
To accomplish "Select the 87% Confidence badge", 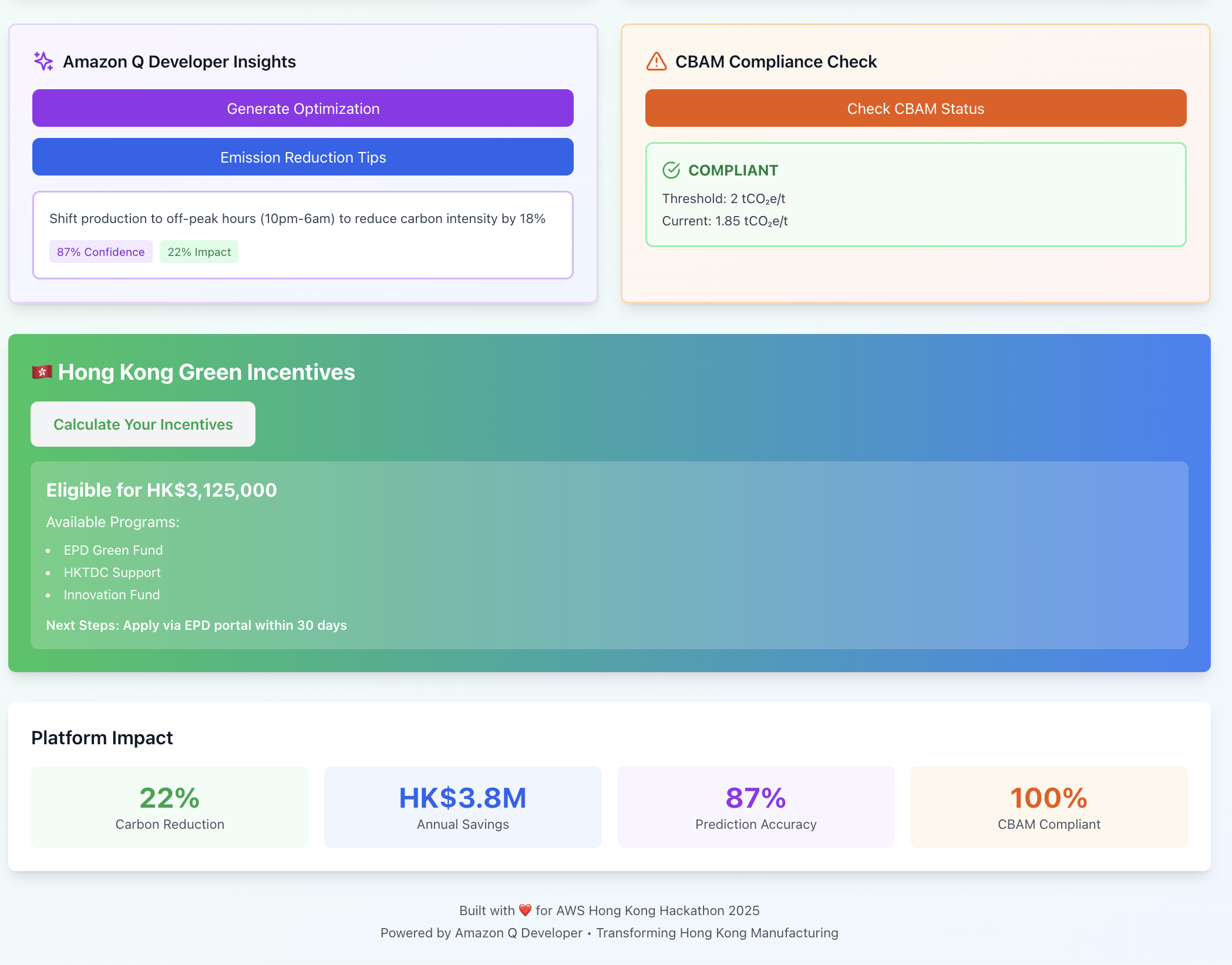I will pos(100,252).
